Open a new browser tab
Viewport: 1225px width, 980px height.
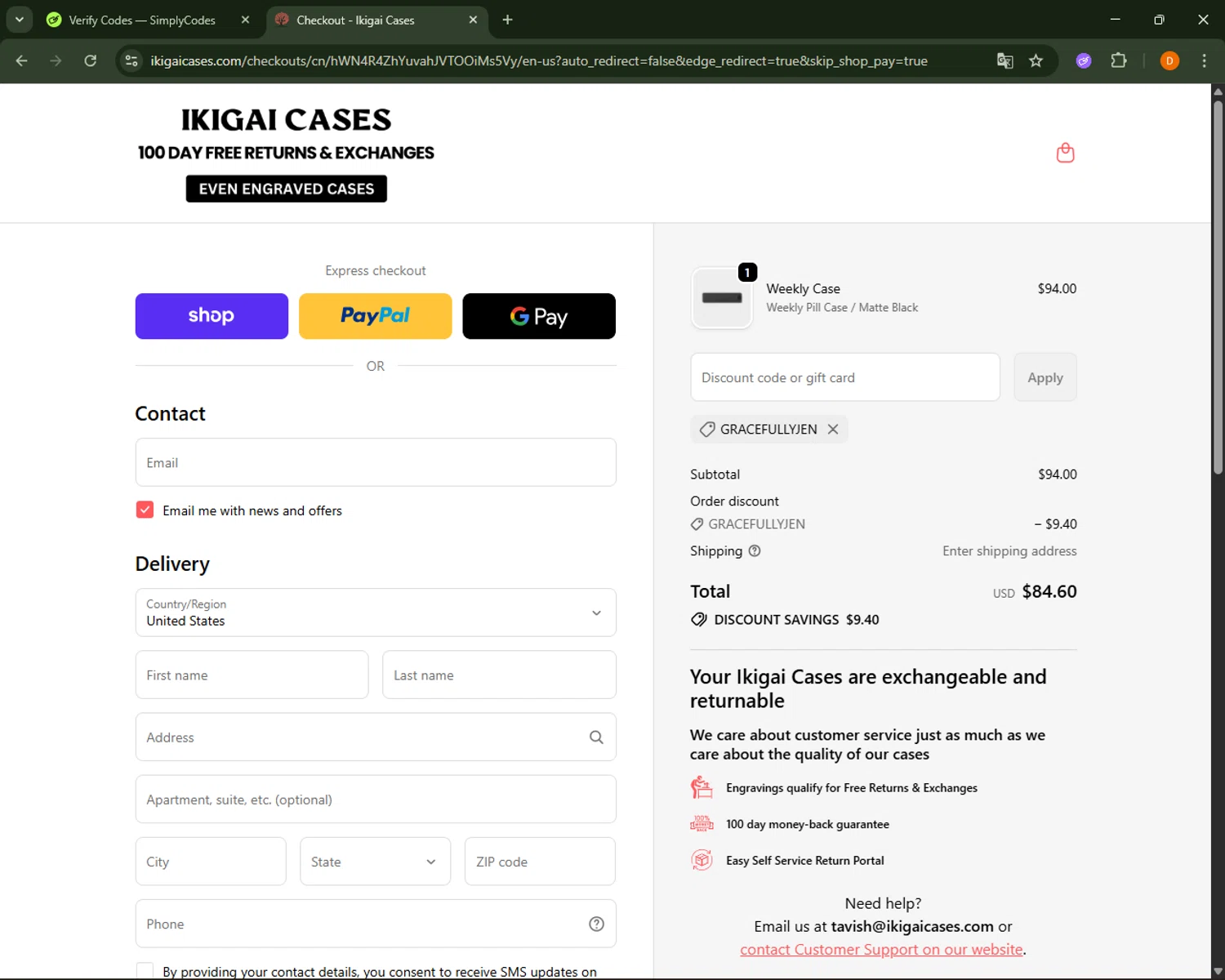507,20
